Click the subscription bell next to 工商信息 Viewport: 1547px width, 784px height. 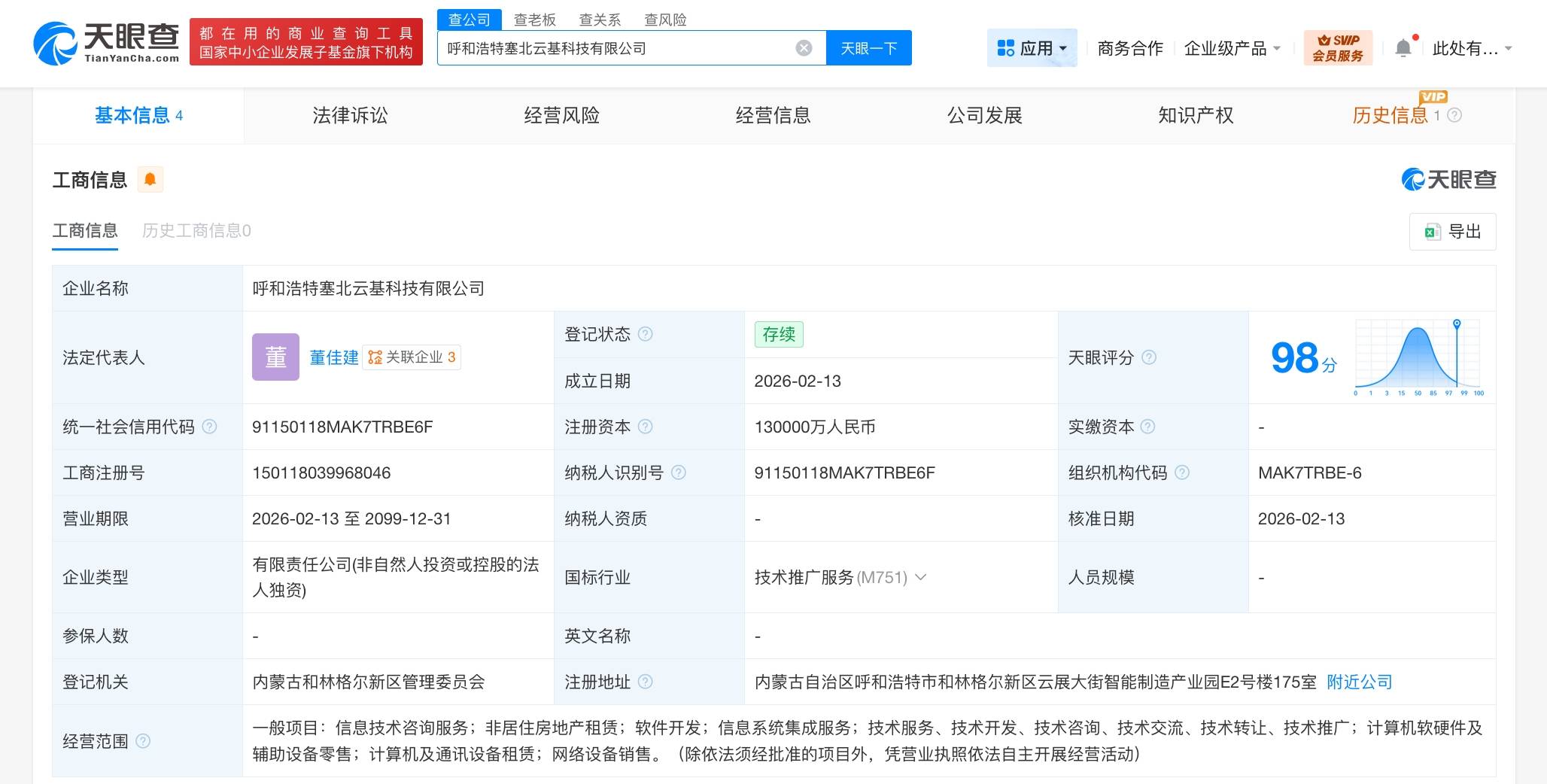pos(150,179)
